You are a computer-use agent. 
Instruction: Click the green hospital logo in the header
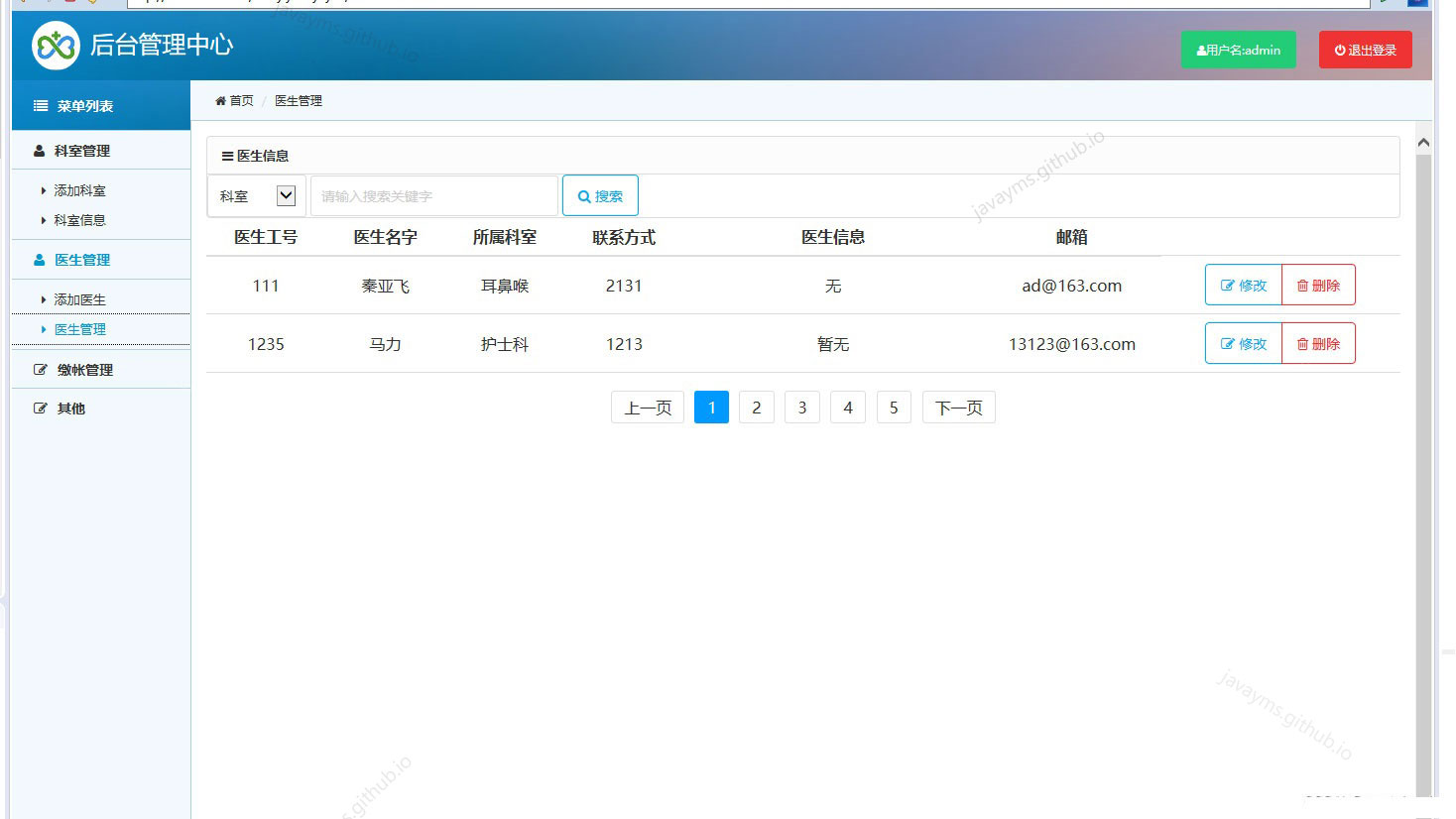(55, 45)
